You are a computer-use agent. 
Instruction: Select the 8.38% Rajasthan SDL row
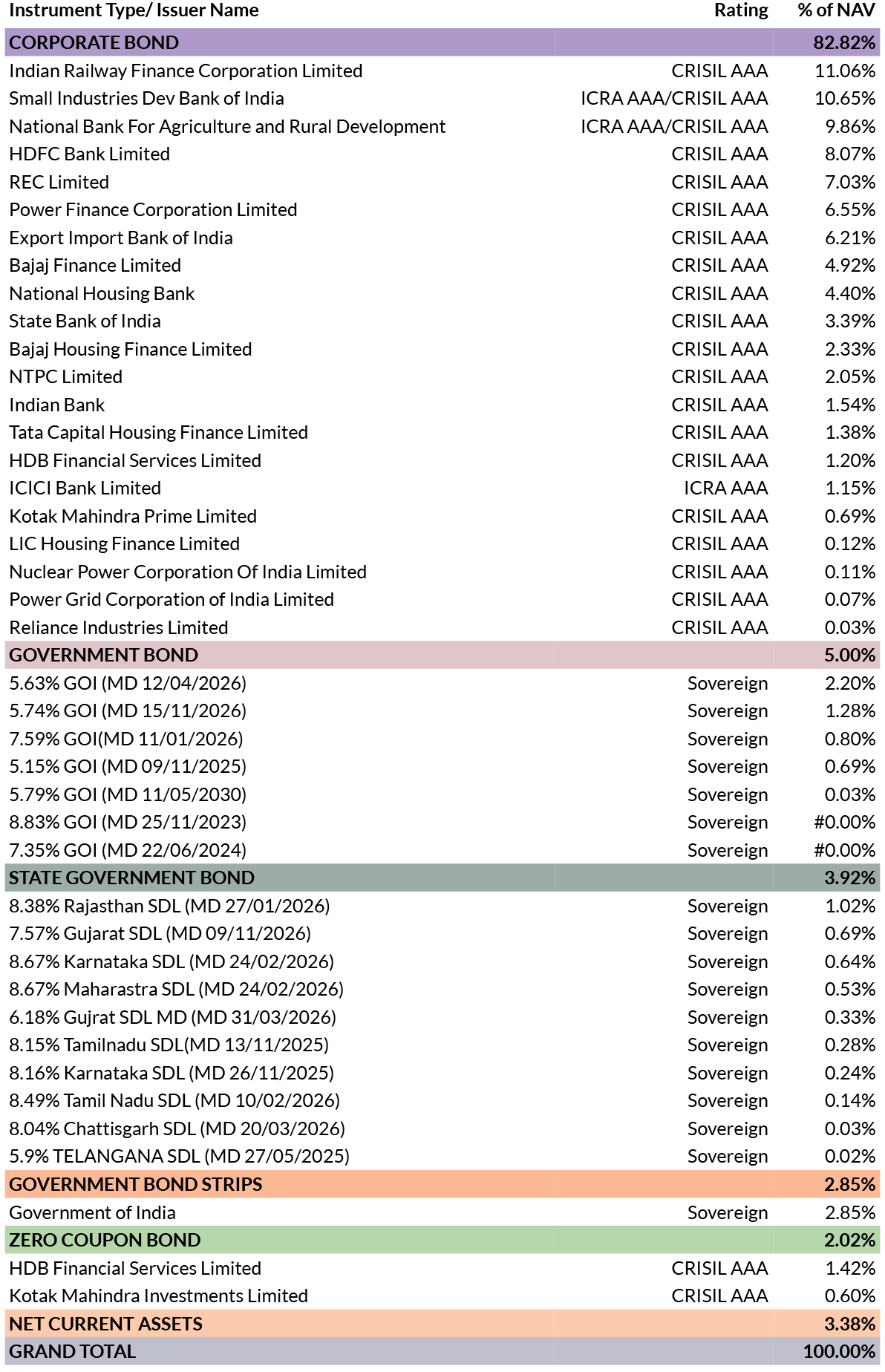click(x=169, y=906)
